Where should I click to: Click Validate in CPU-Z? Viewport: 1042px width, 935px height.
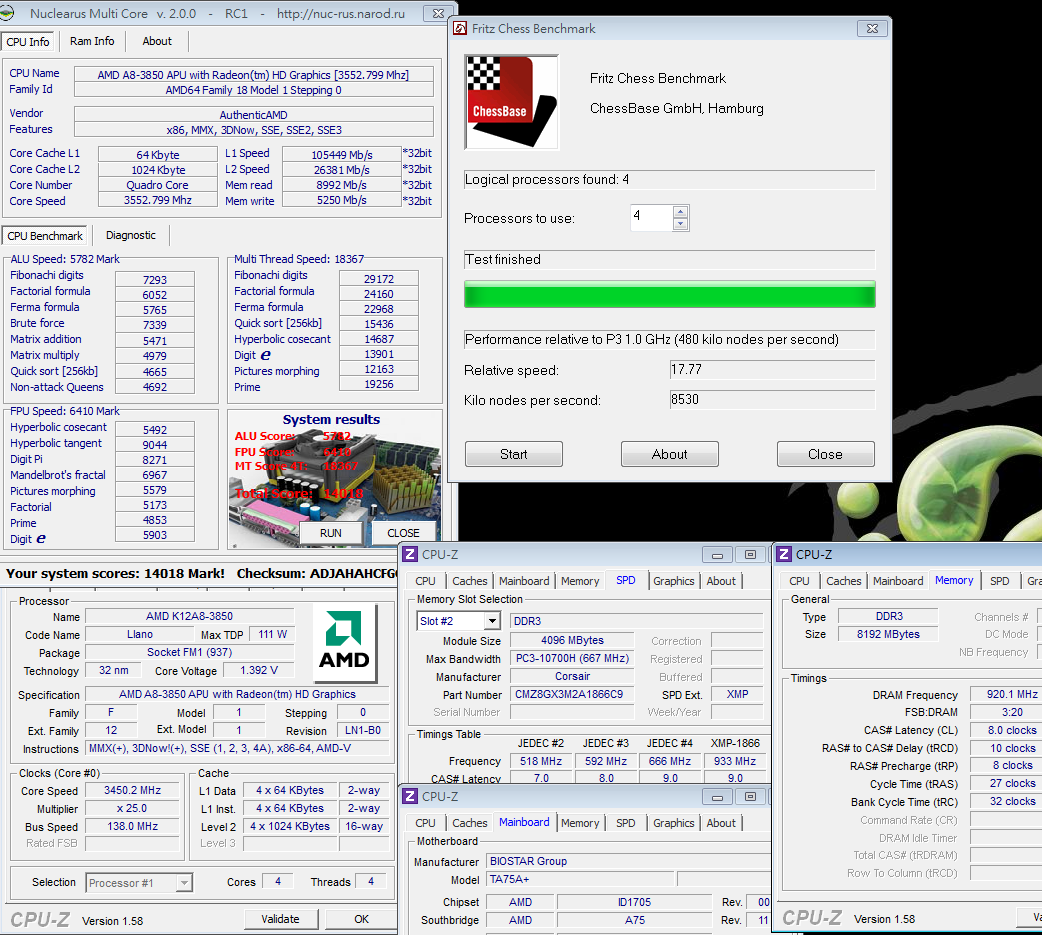point(280,919)
